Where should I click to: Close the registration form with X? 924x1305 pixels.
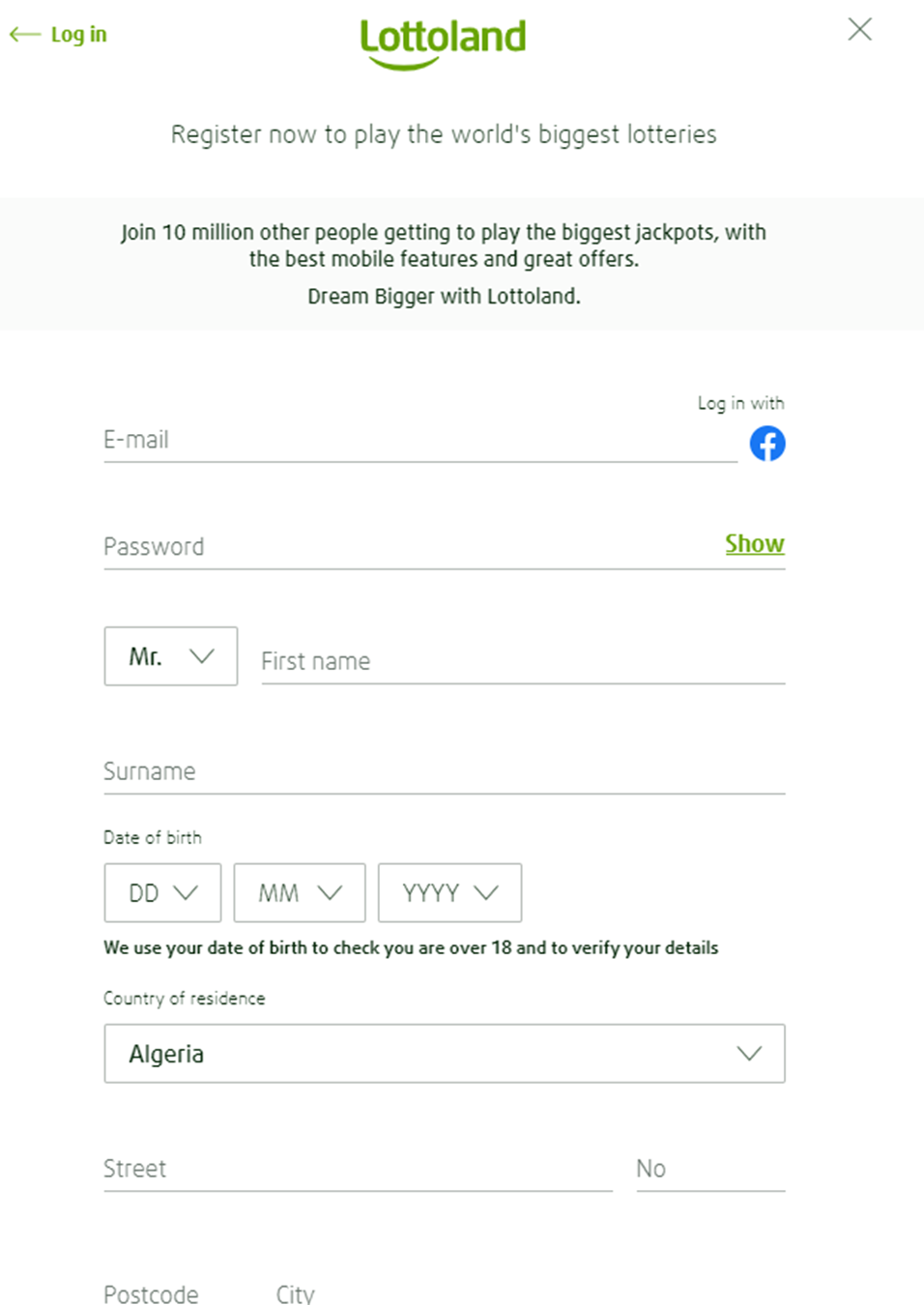(x=859, y=30)
